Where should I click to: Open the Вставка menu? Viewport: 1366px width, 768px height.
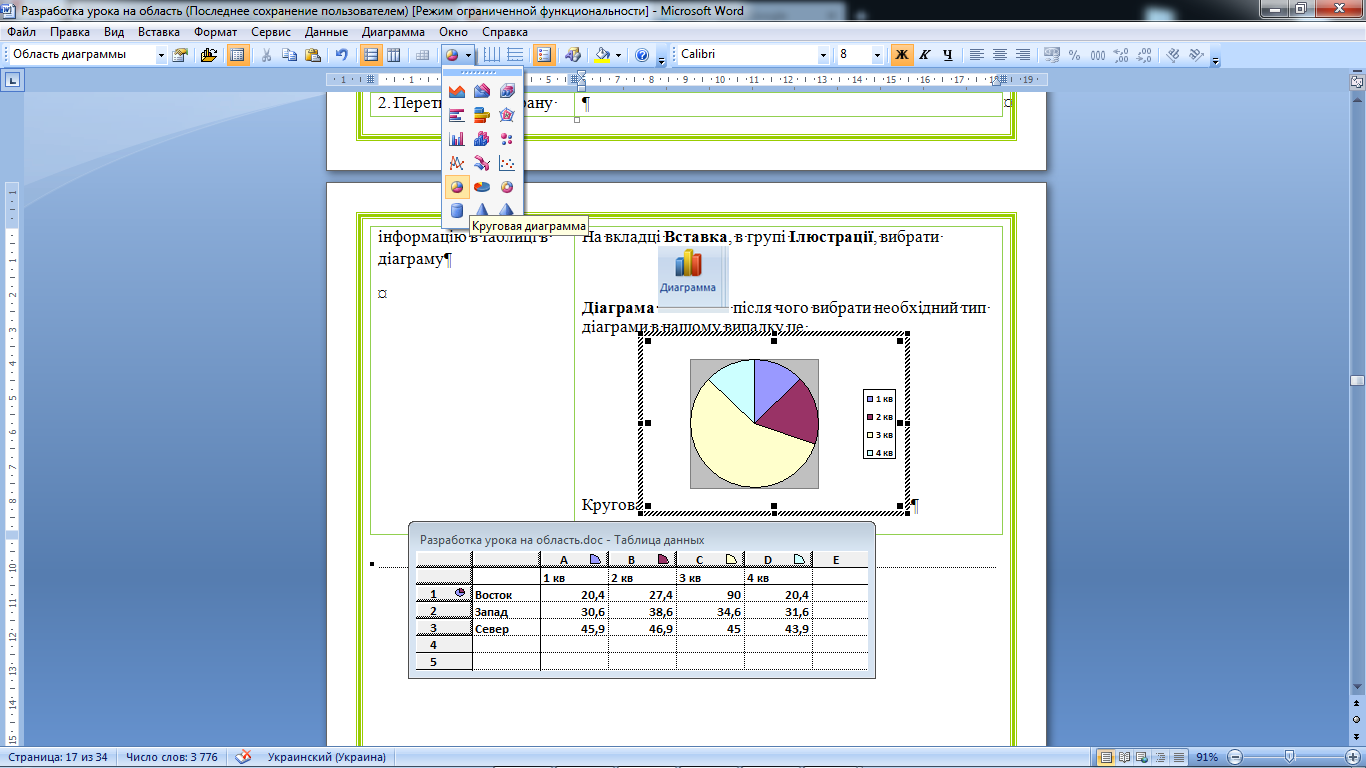click(159, 32)
